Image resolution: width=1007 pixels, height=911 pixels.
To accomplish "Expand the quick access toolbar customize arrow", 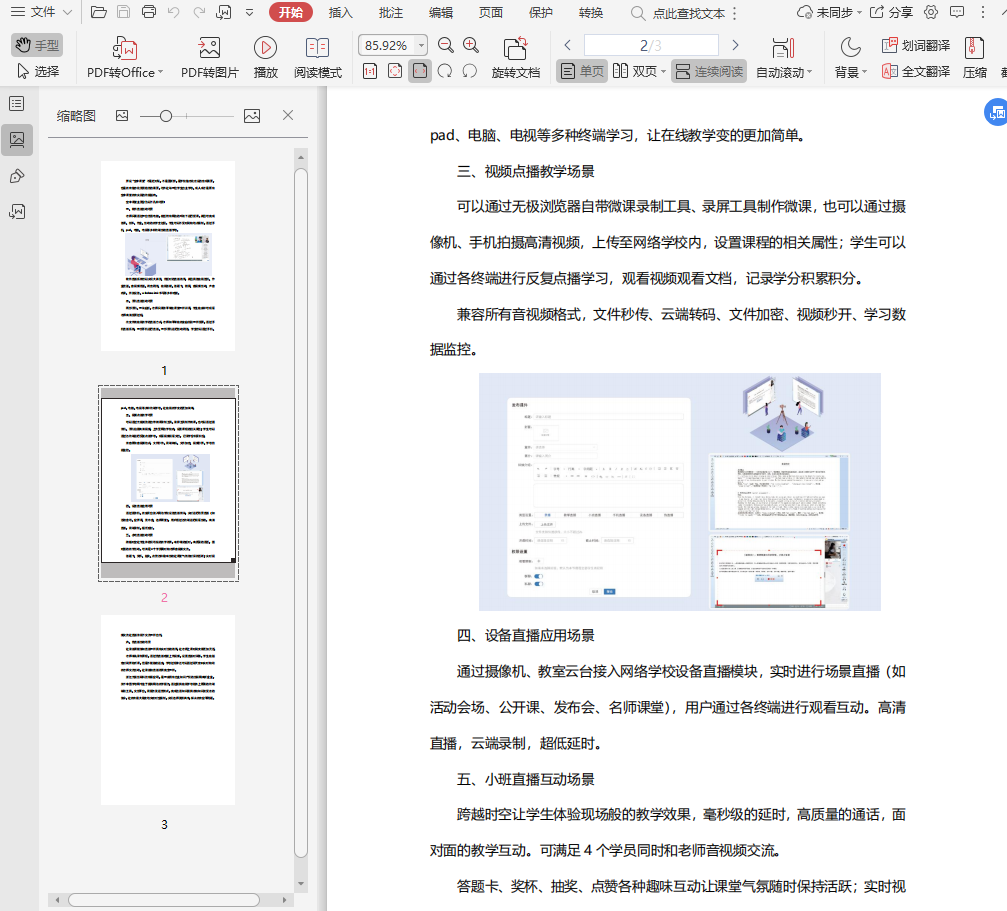I will [x=249, y=12].
